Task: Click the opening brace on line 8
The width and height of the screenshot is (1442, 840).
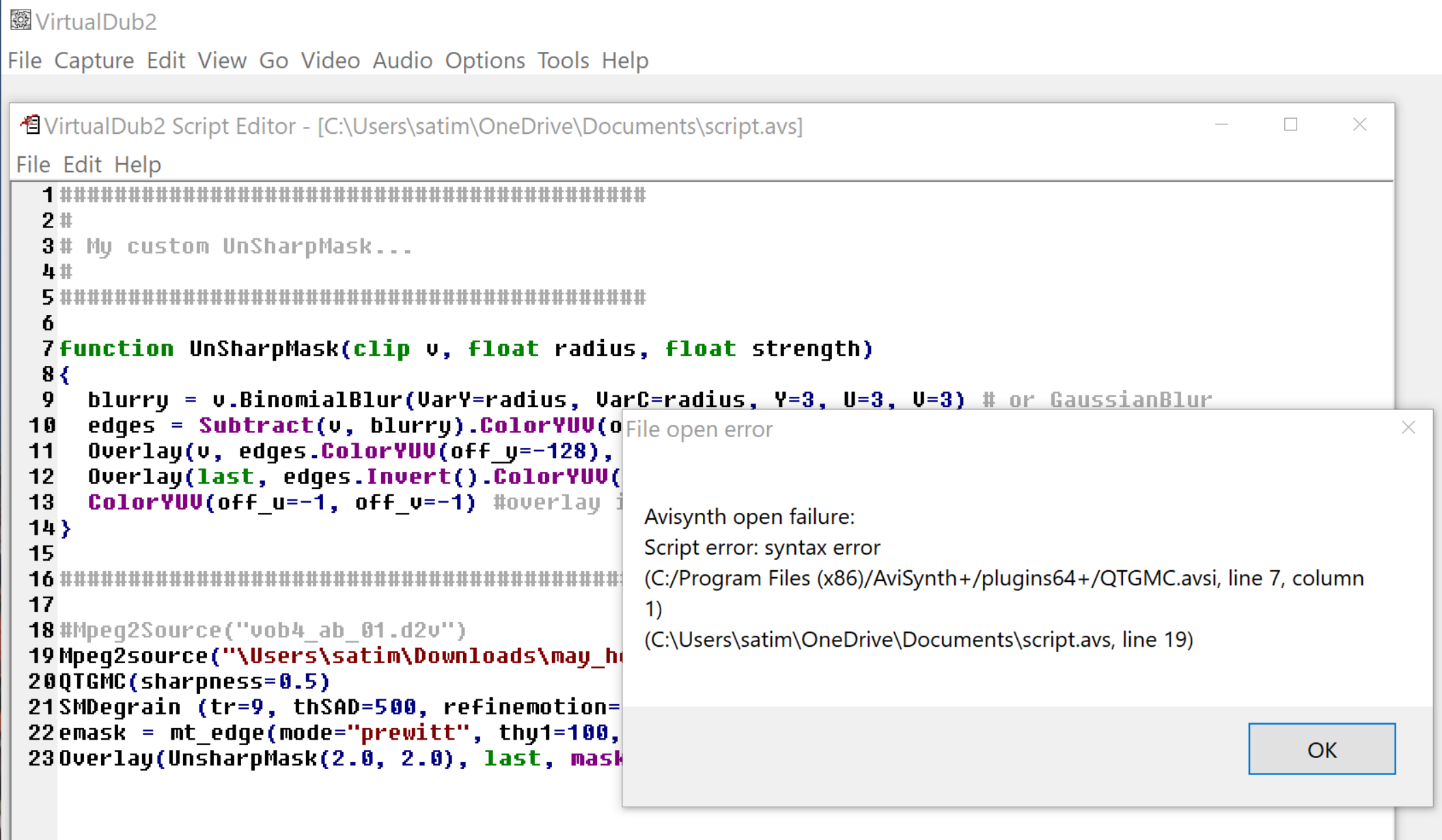Action: (65, 374)
